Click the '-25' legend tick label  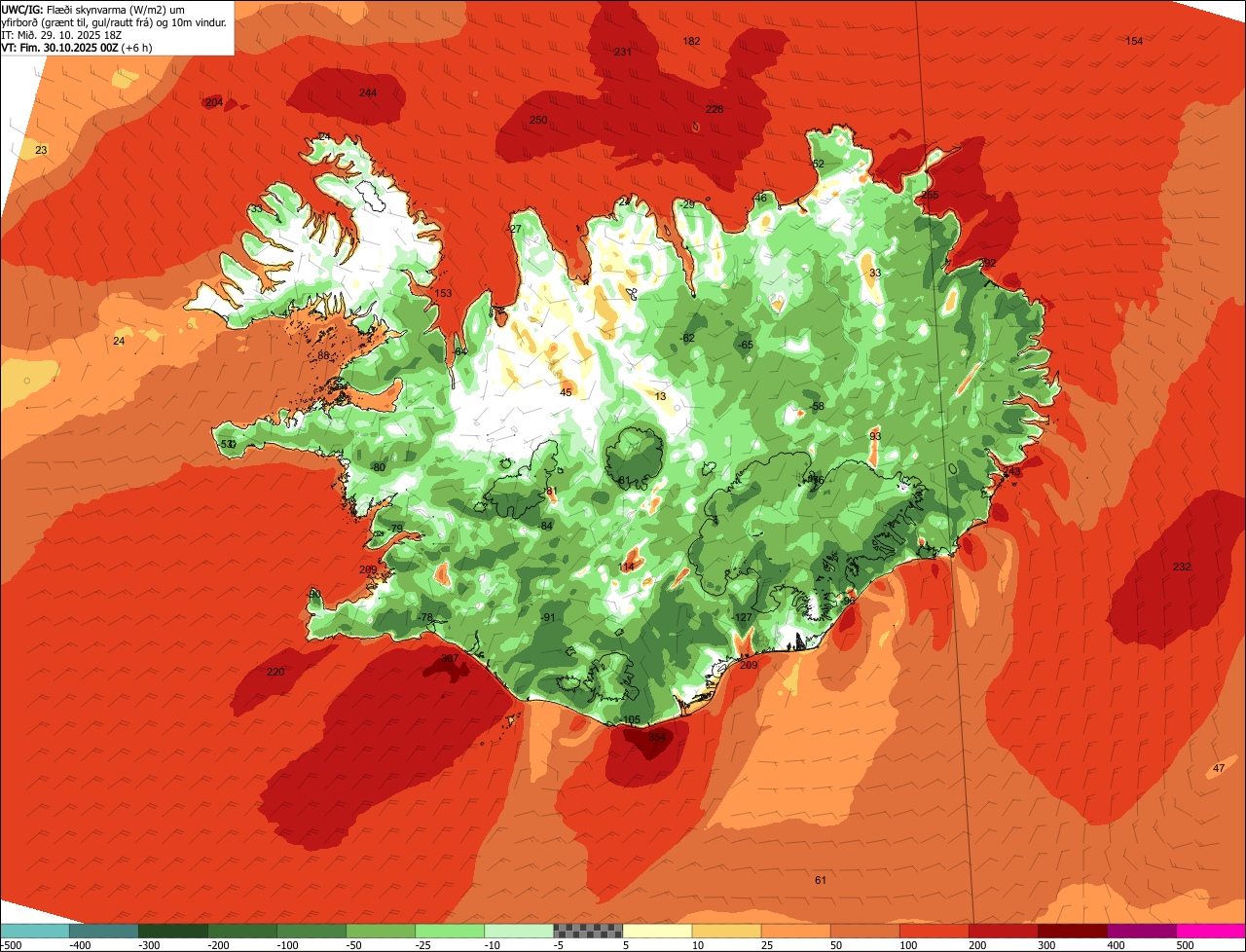424,944
